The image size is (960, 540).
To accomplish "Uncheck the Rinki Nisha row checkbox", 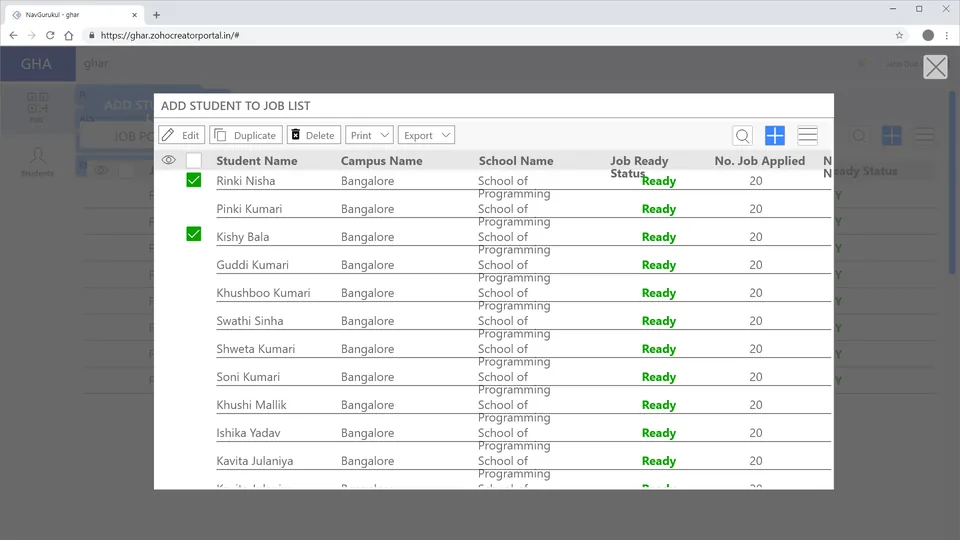I will pyautogui.click(x=193, y=180).
